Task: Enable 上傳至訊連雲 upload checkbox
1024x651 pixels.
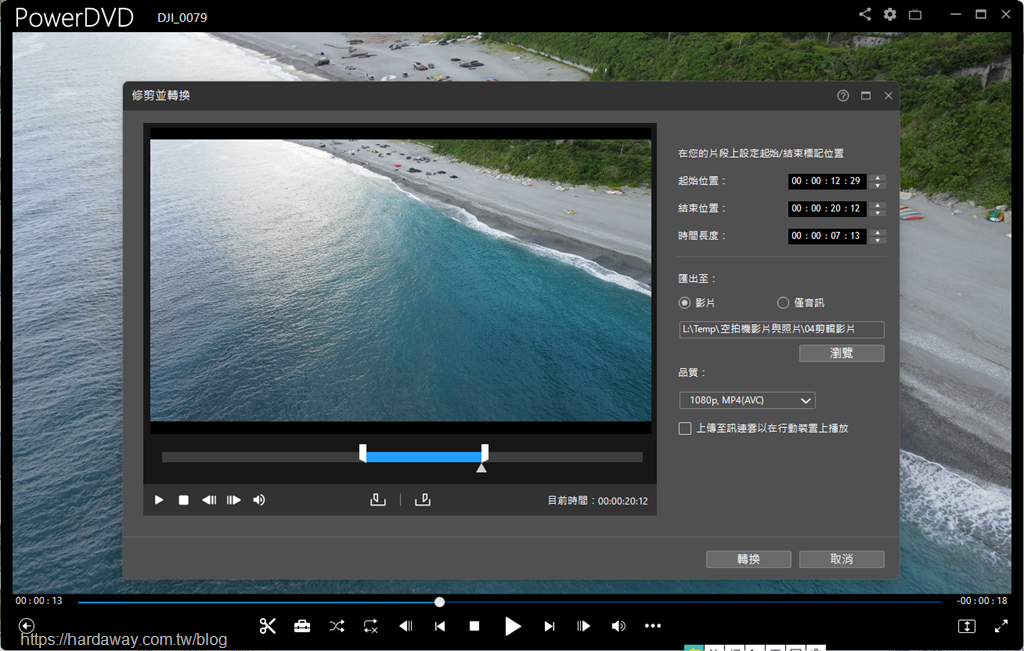Action: tap(685, 429)
